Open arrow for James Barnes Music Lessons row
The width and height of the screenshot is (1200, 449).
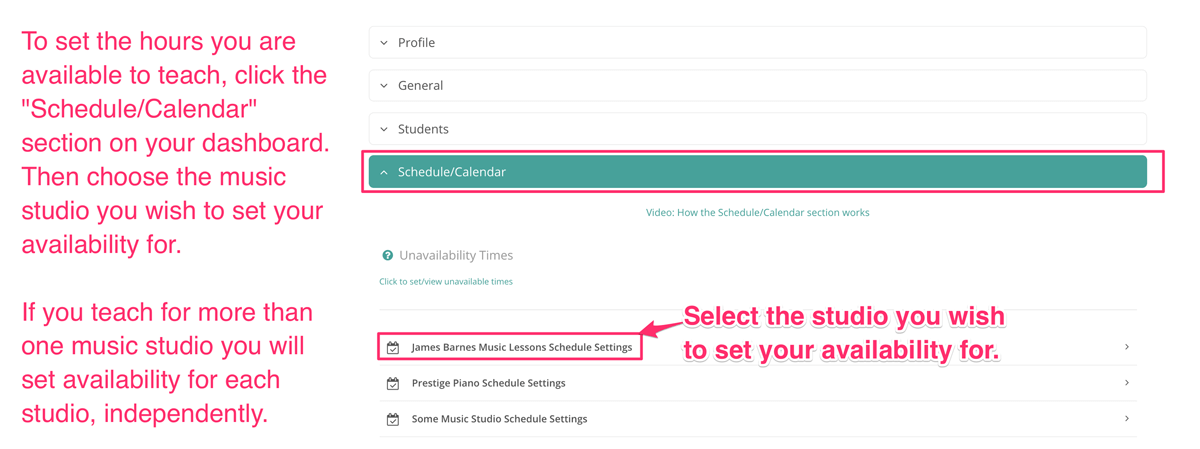tap(1126, 347)
